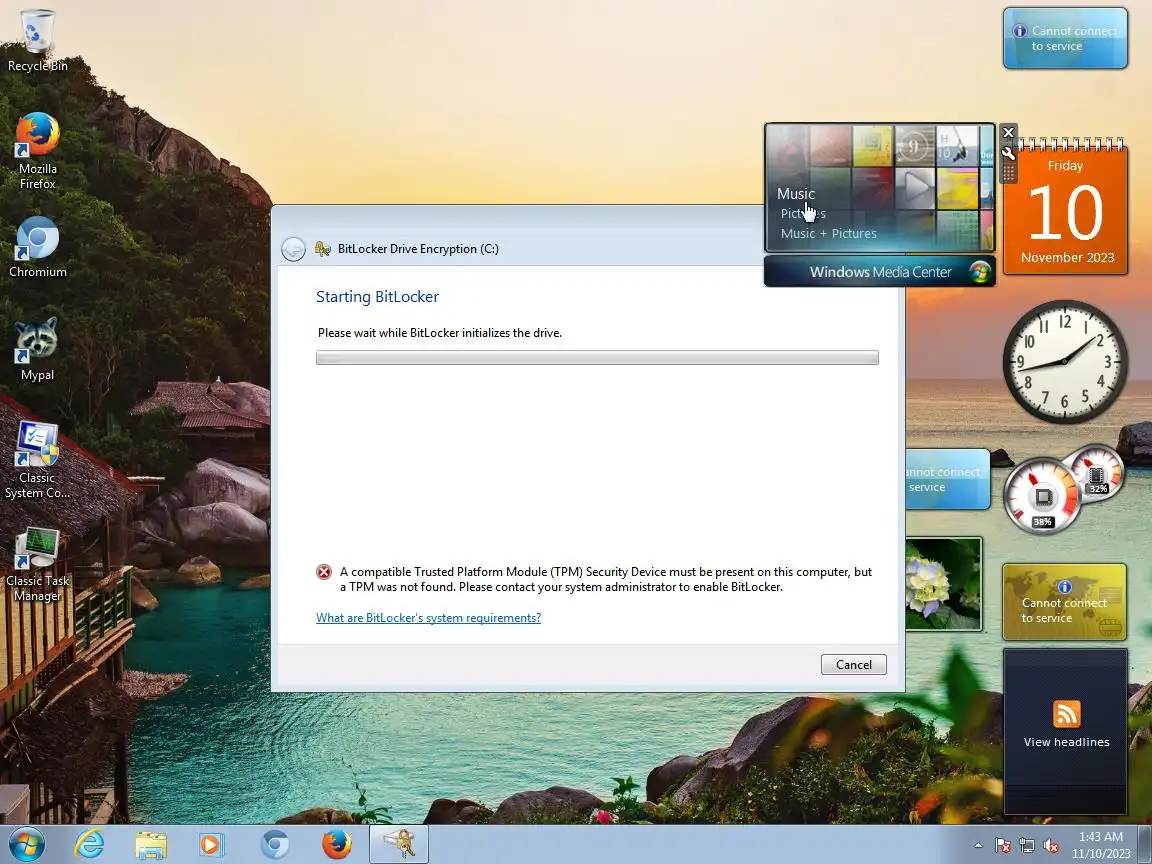This screenshot has width=1152, height=864.
Task: Click the slideshow gadget flower picture
Action: click(943, 584)
